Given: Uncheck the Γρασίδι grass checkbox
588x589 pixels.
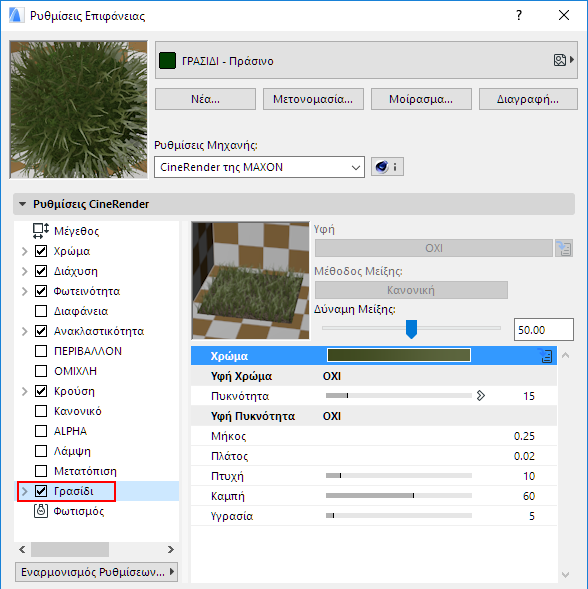Looking at the screenshot, I should (41, 491).
